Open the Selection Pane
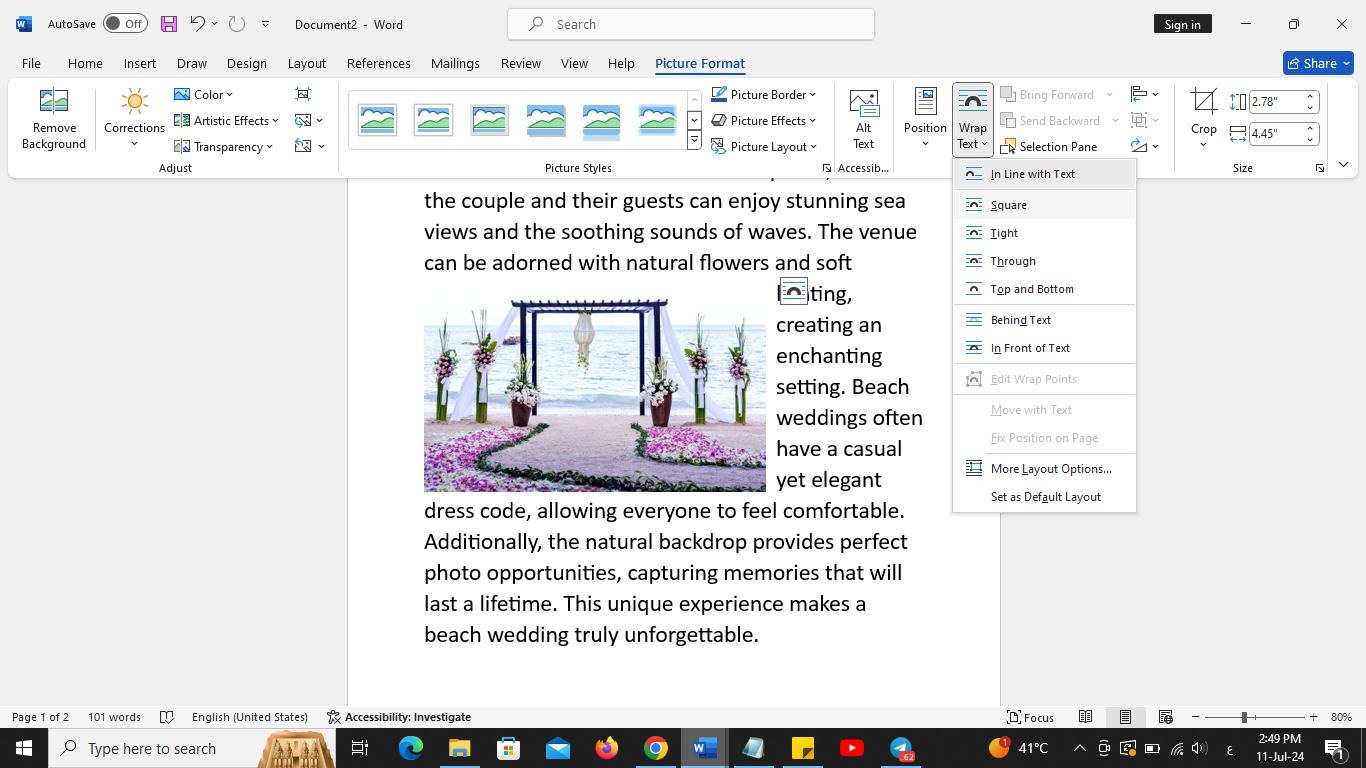The width and height of the screenshot is (1366, 768). click(x=1049, y=146)
